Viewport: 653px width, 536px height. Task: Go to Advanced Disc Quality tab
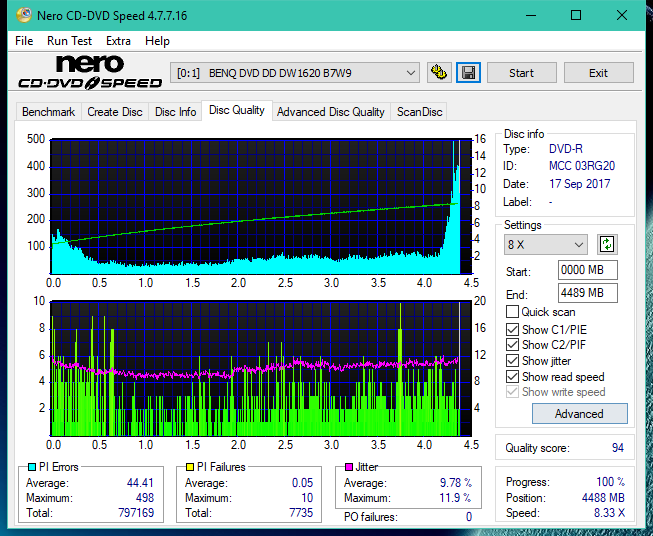331,112
